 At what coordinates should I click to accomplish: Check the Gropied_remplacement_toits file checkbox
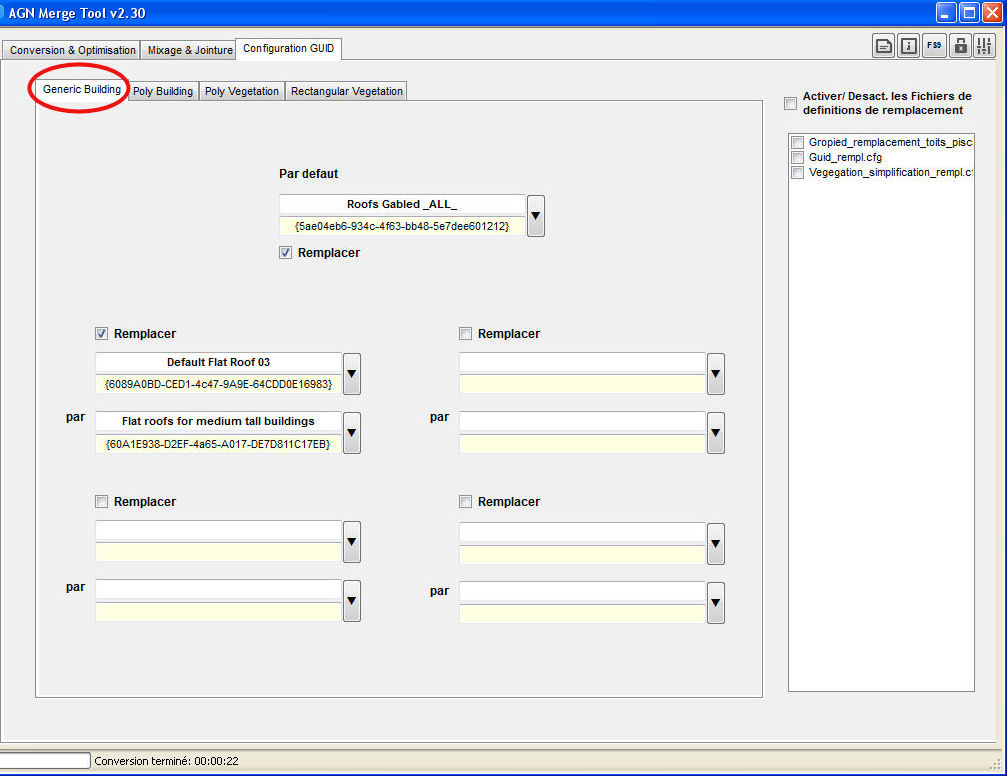[798, 143]
